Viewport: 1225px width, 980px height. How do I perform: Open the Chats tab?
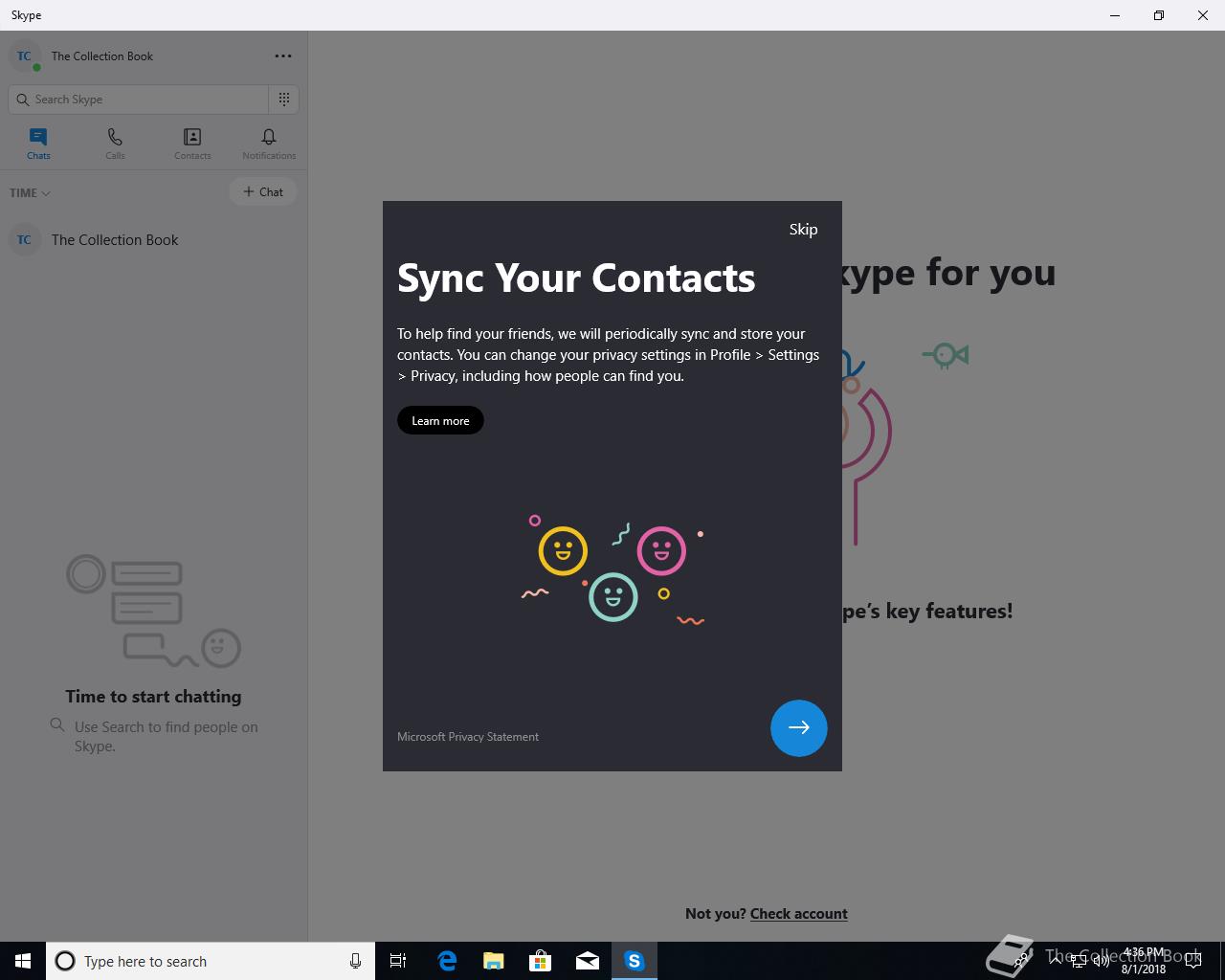[x=38, y=144]
